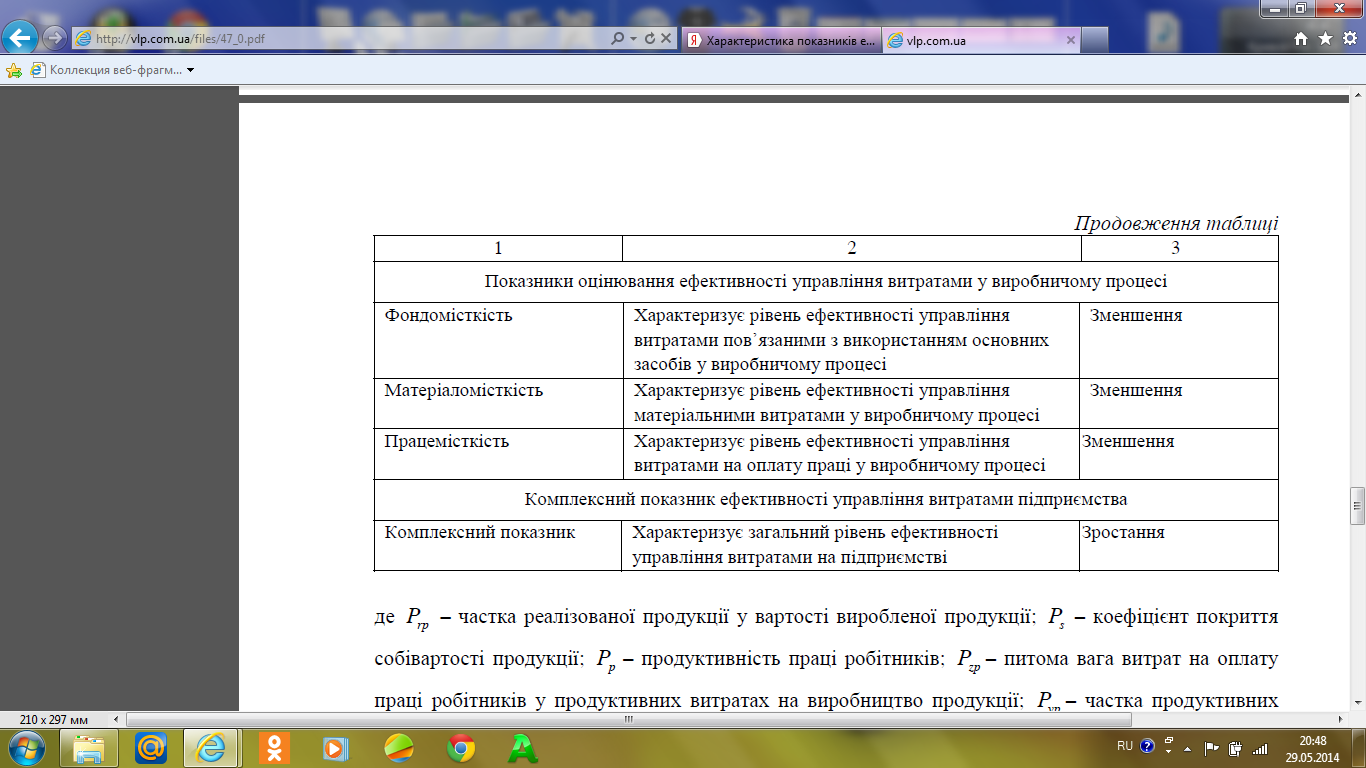Click horizontal scrollbar right arrow
The image size is (1366, 768).
pos(1339,719)
